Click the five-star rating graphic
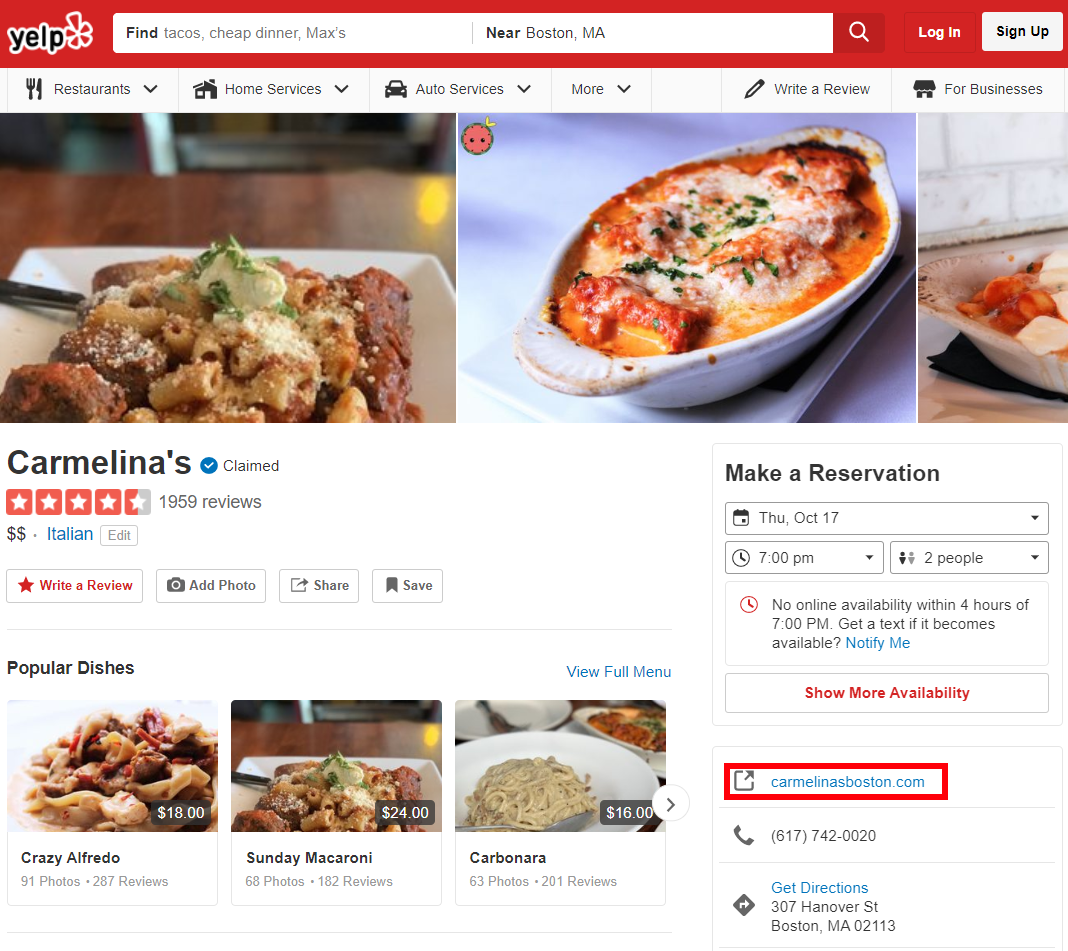The width and height of the screenshot is (1068, 951). coord(78,502)
